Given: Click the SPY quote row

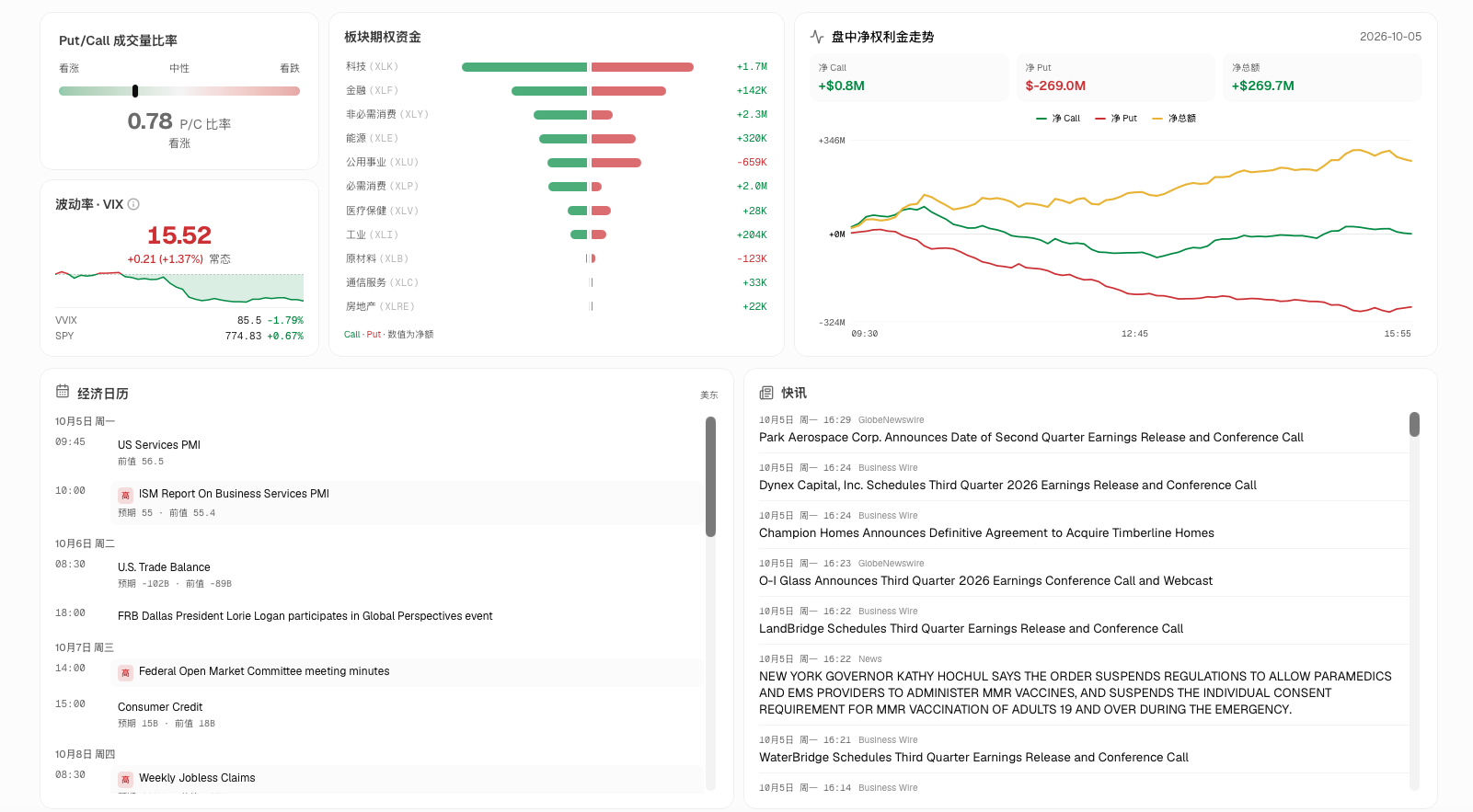Looking at the screenshot, I should [179, 337].
